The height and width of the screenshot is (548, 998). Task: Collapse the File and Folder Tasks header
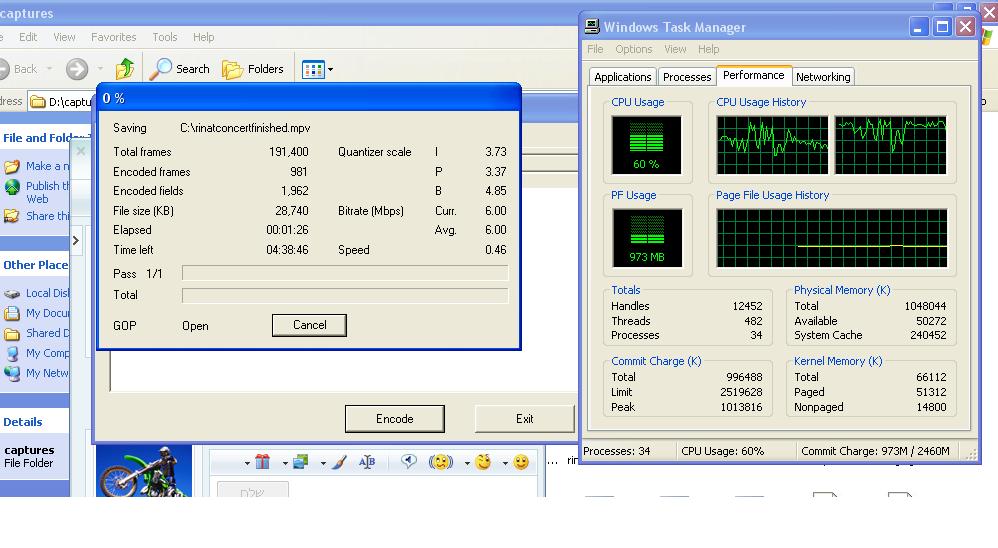[34, 138]
